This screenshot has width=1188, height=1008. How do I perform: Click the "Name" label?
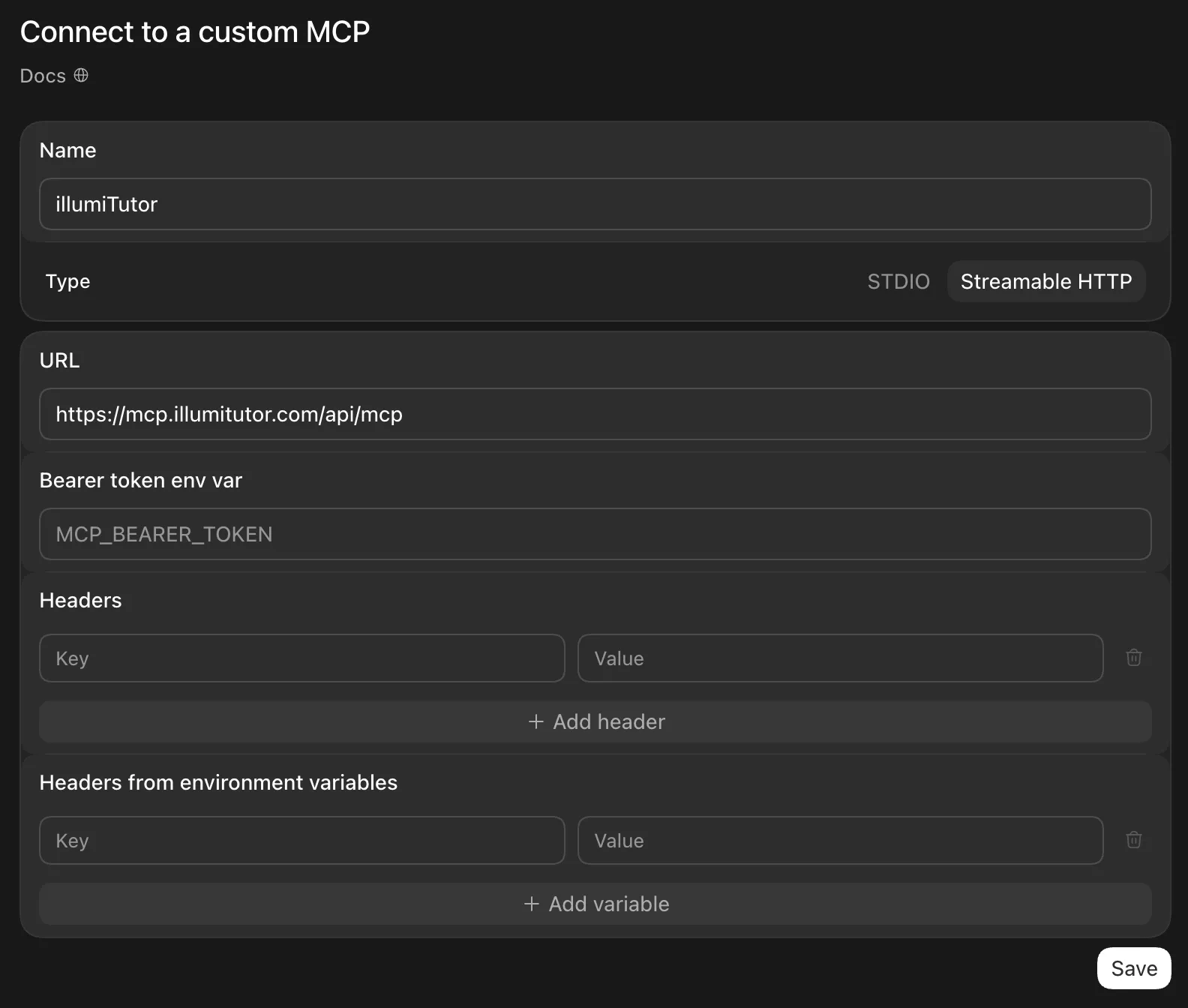point(67,150)
